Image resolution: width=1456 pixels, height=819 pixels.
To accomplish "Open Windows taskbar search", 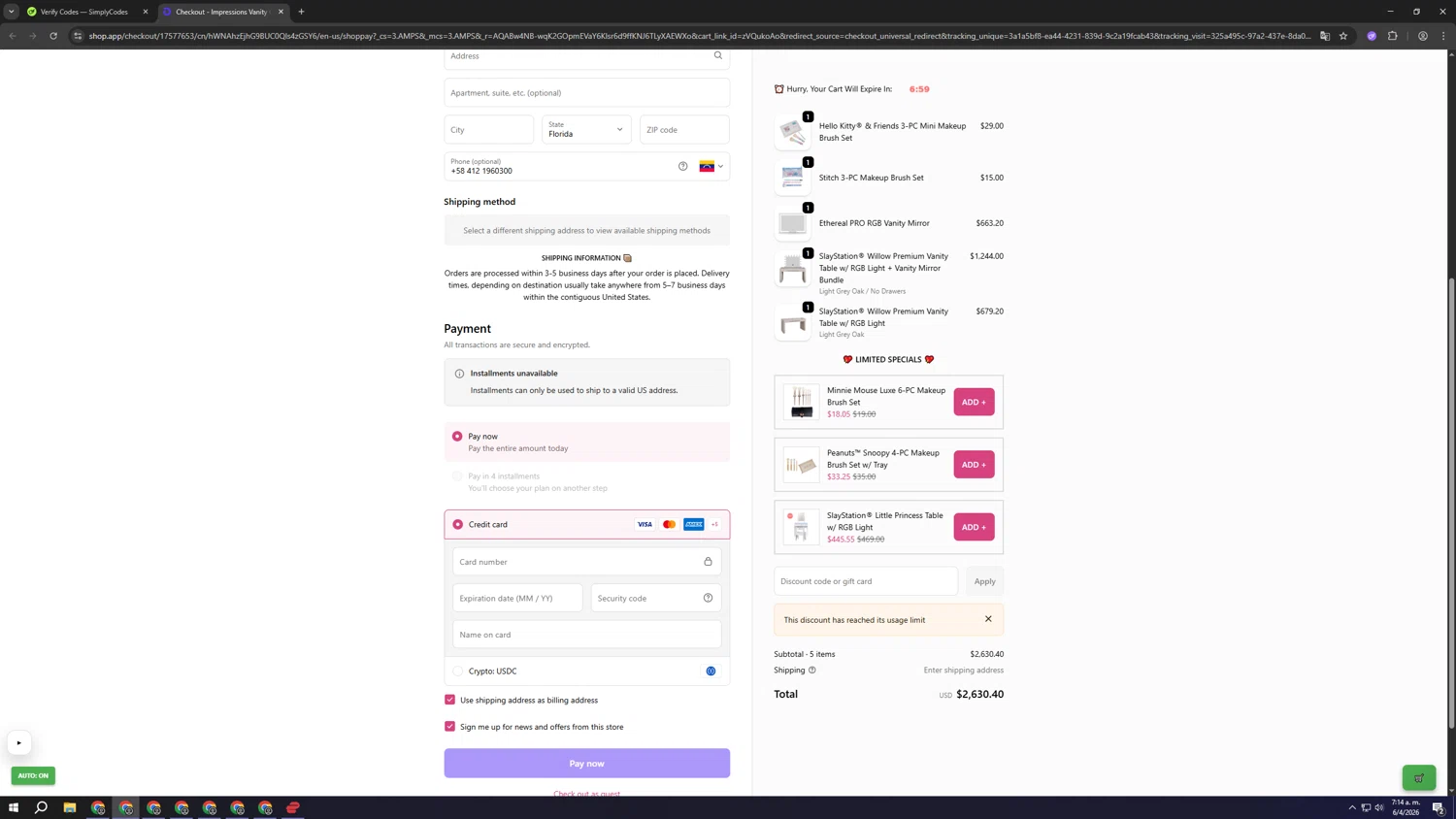I will pos(42,807).
